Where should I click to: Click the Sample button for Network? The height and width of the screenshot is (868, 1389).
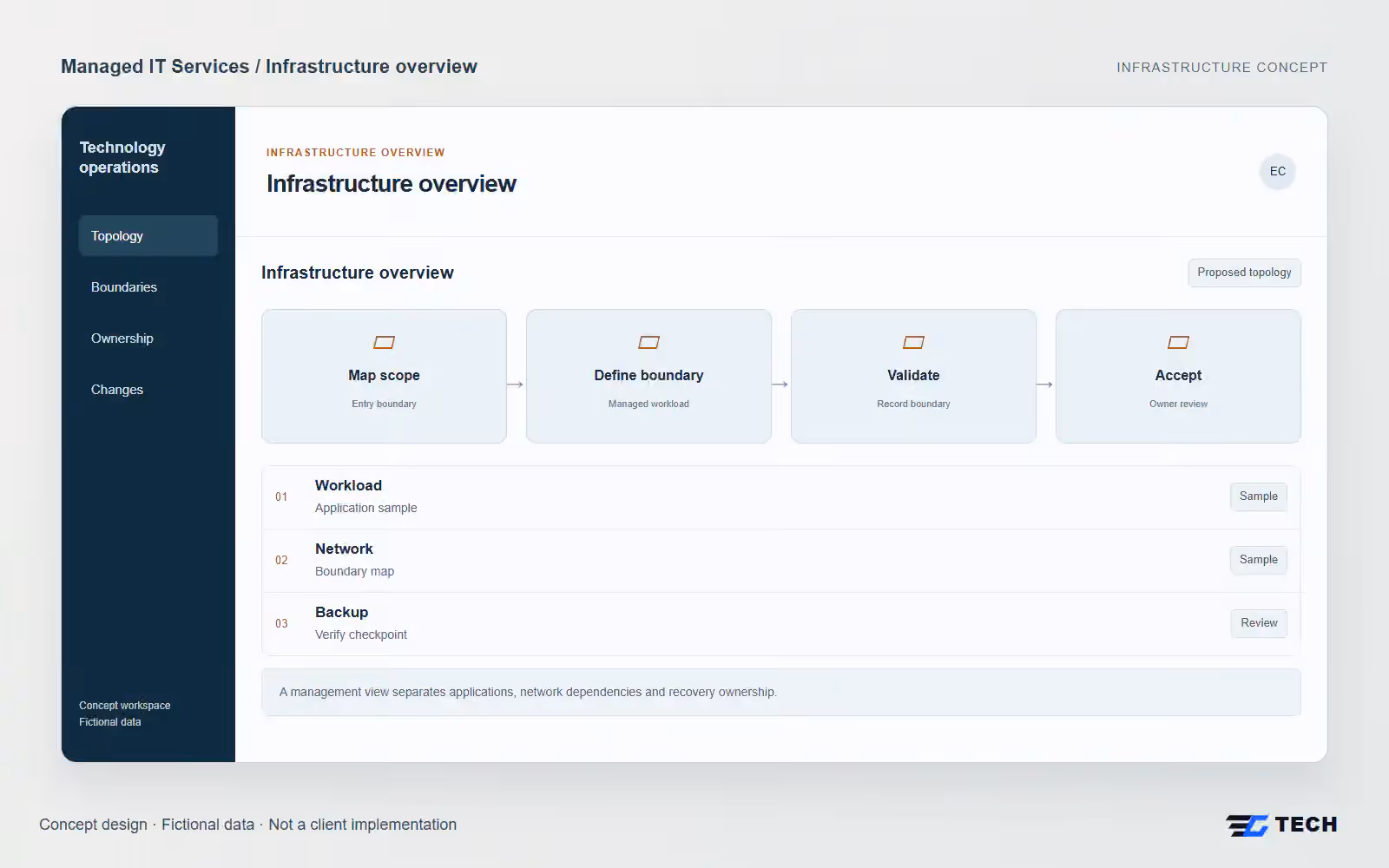click(1258, 560)
